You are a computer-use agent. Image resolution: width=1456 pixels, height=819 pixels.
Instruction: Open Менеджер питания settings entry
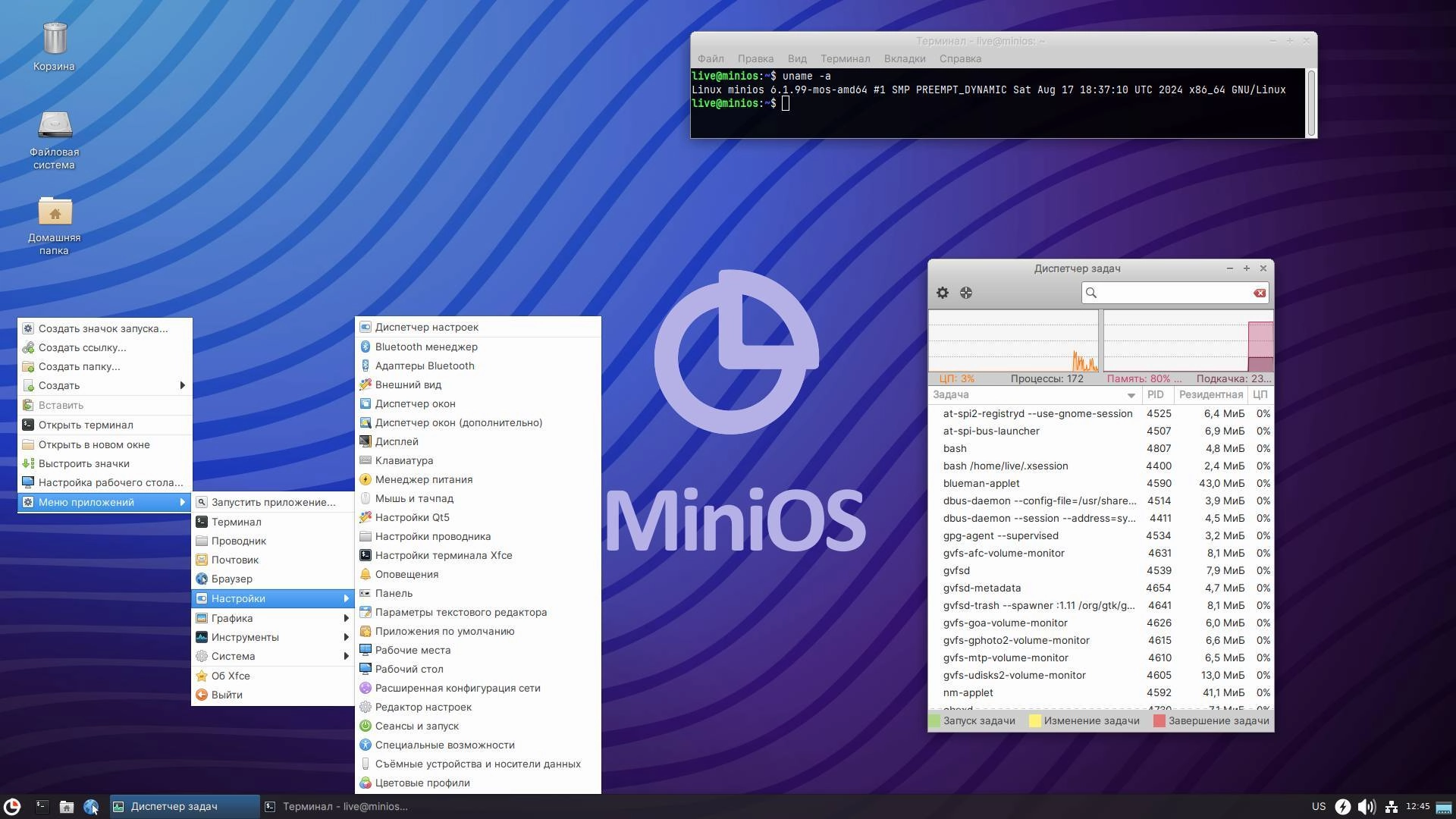478,479
